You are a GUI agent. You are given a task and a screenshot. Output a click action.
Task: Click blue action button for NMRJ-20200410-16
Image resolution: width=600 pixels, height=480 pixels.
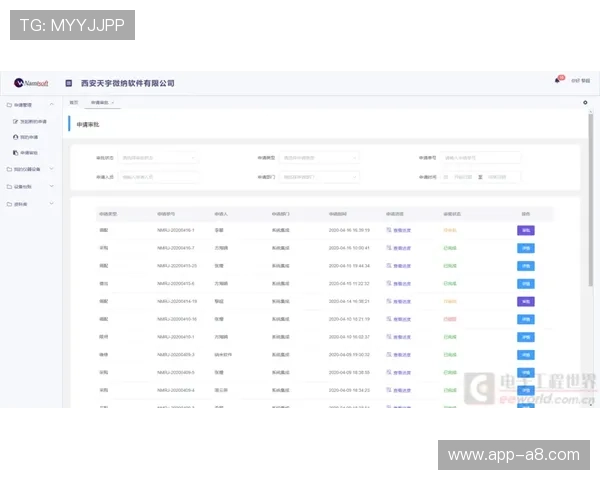tap(526, 319)
